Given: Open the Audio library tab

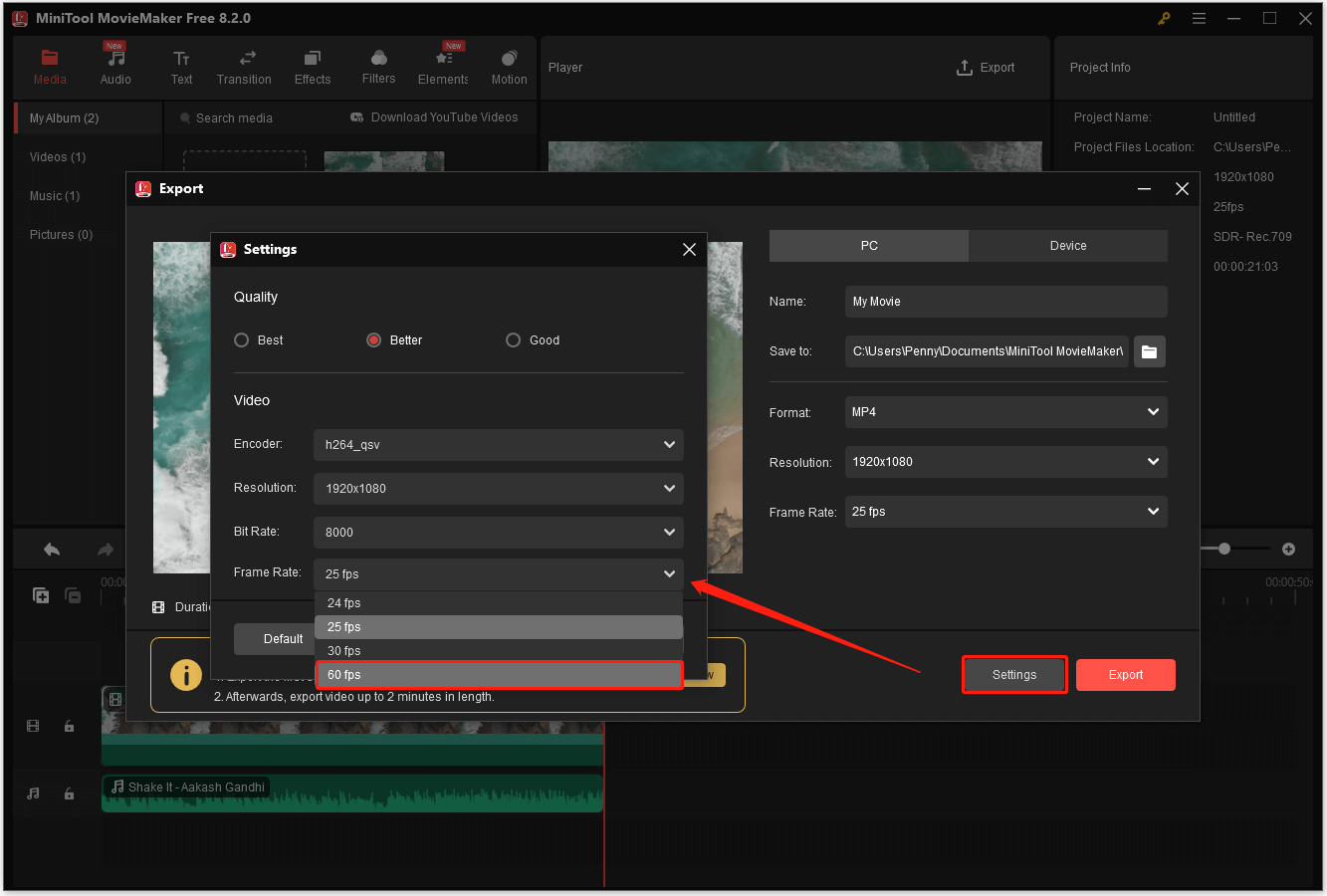Looking at the screenshot, I should pos(115,67).
